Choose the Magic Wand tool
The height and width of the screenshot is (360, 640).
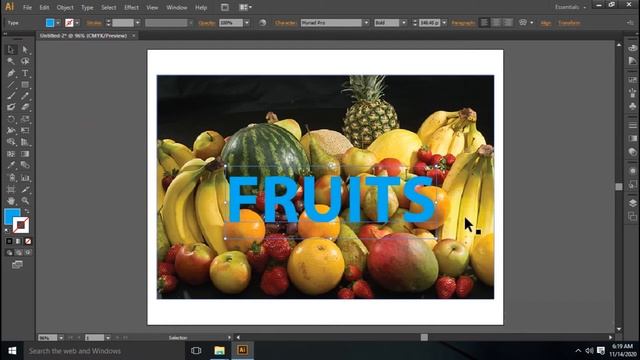click(x=11, y=61)
